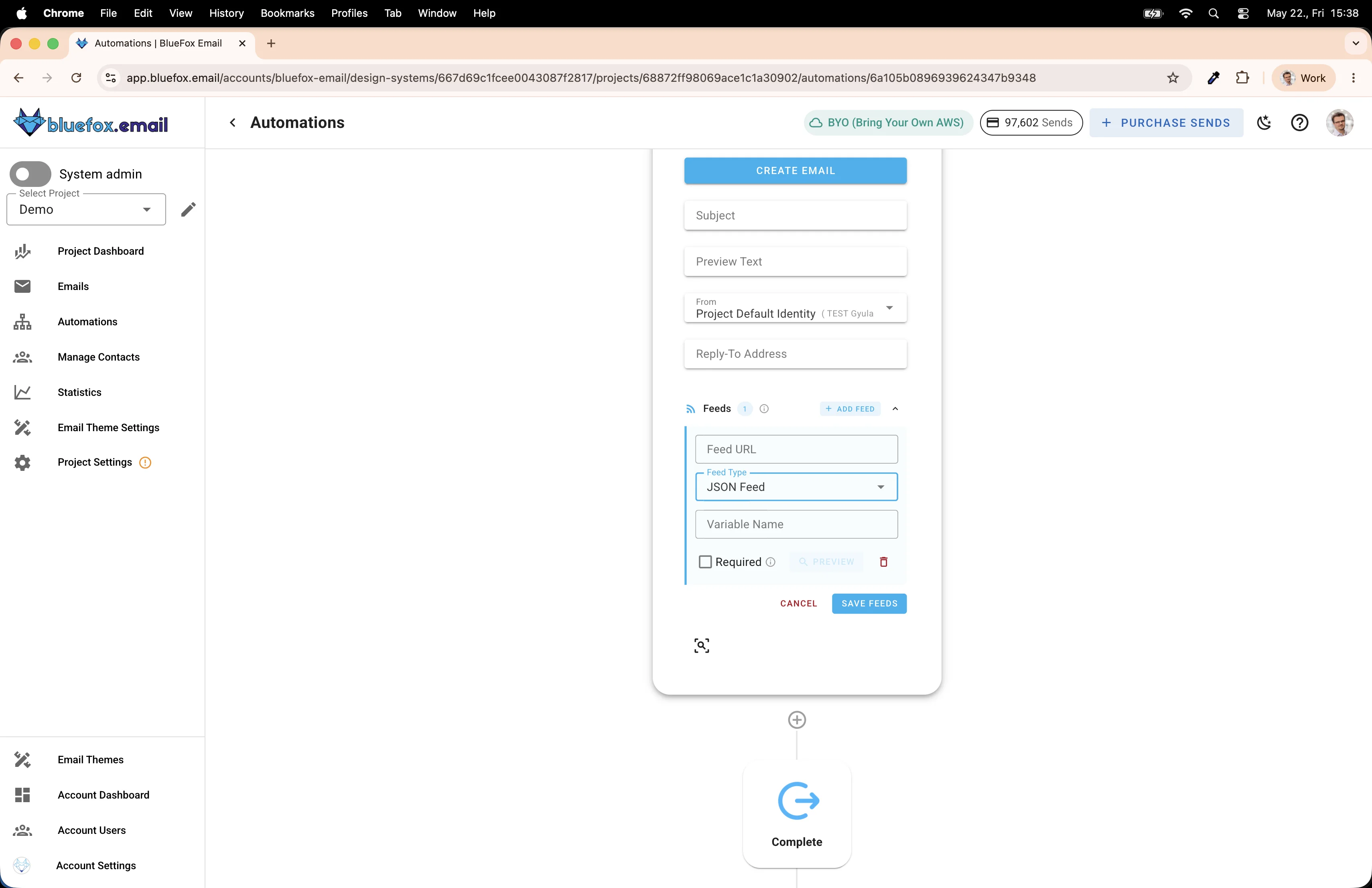Expand Chrome tab search dropdown
Screen dimensions: 1372x888
click(x=1355, y=43)
